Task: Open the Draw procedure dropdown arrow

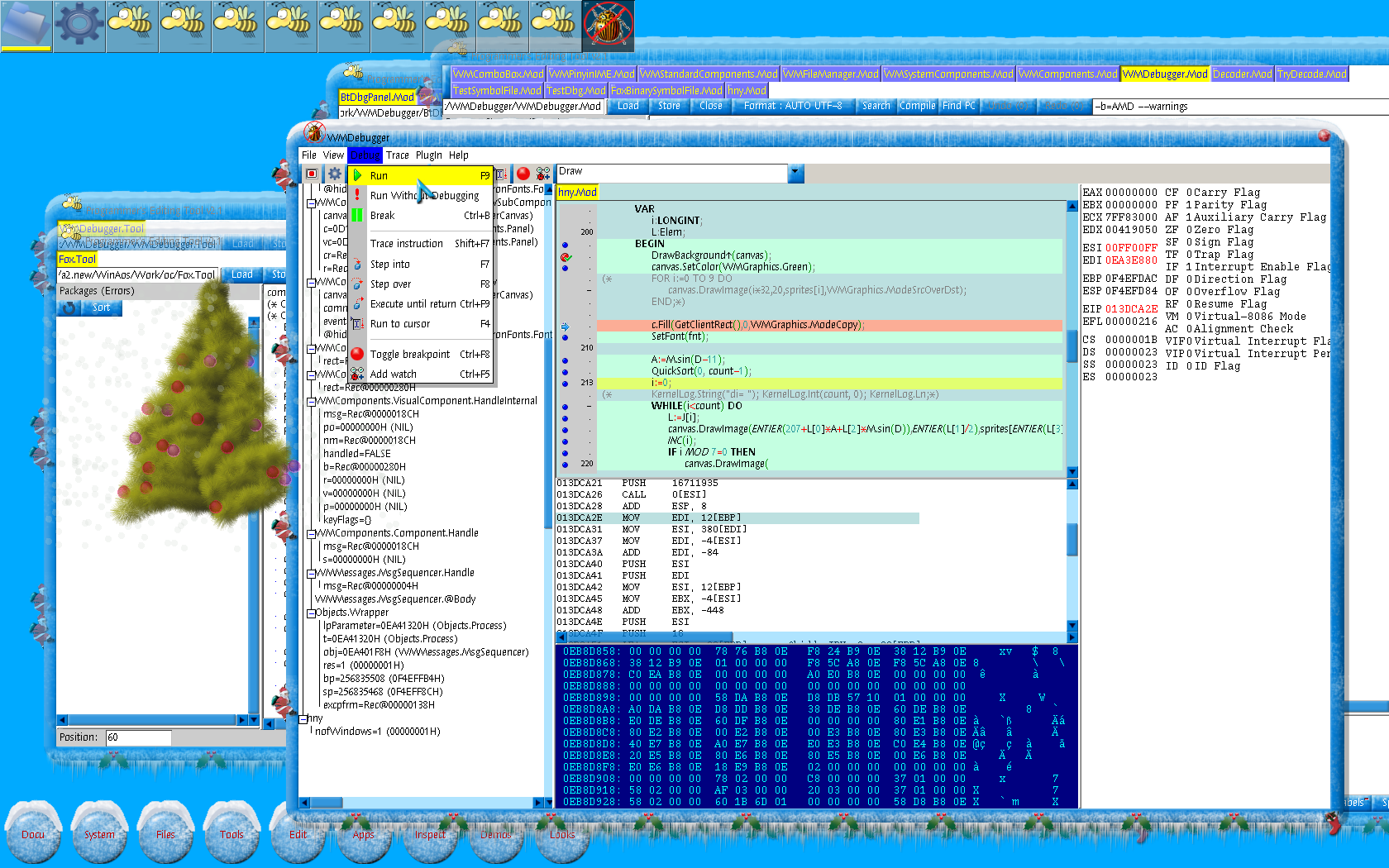Action: click(795, 173)
